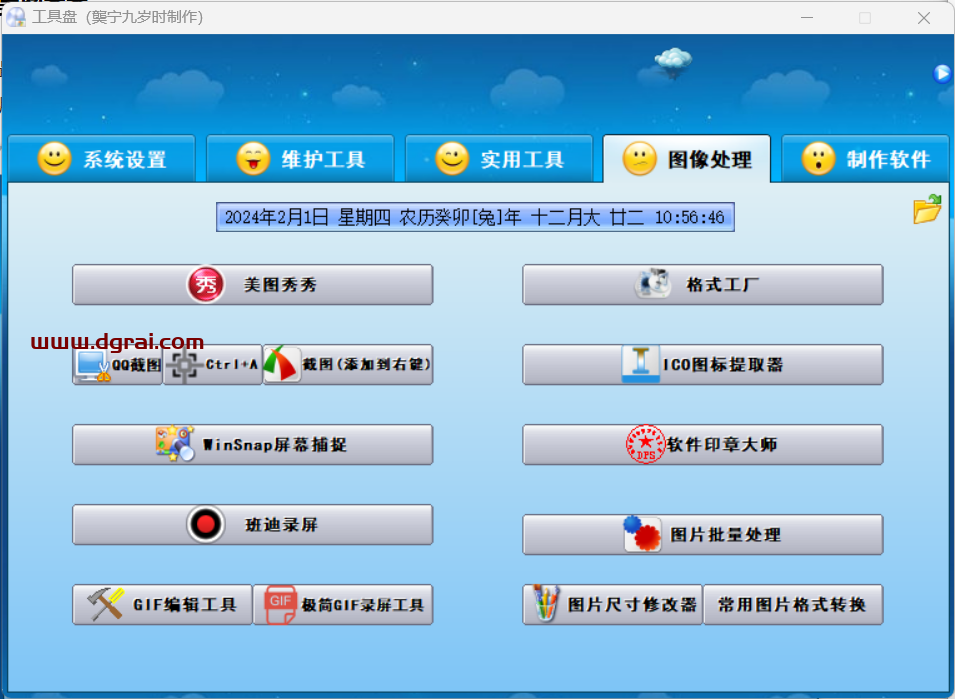The image size is (955, 699).
Task: Open 常用图片格式转换
Action: [x=793, y=605]
